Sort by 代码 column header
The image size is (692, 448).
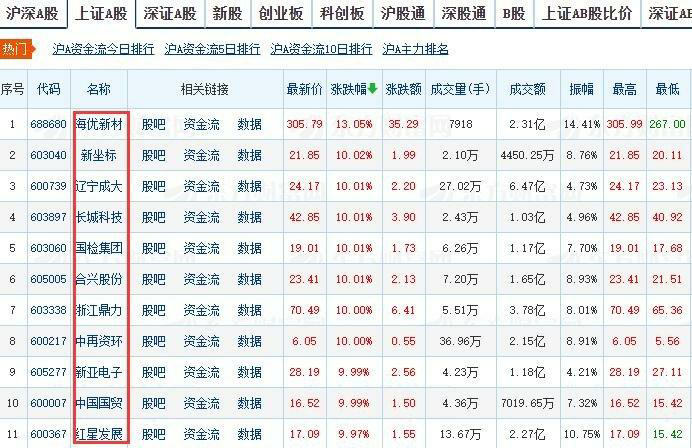[x=49, y=89]
